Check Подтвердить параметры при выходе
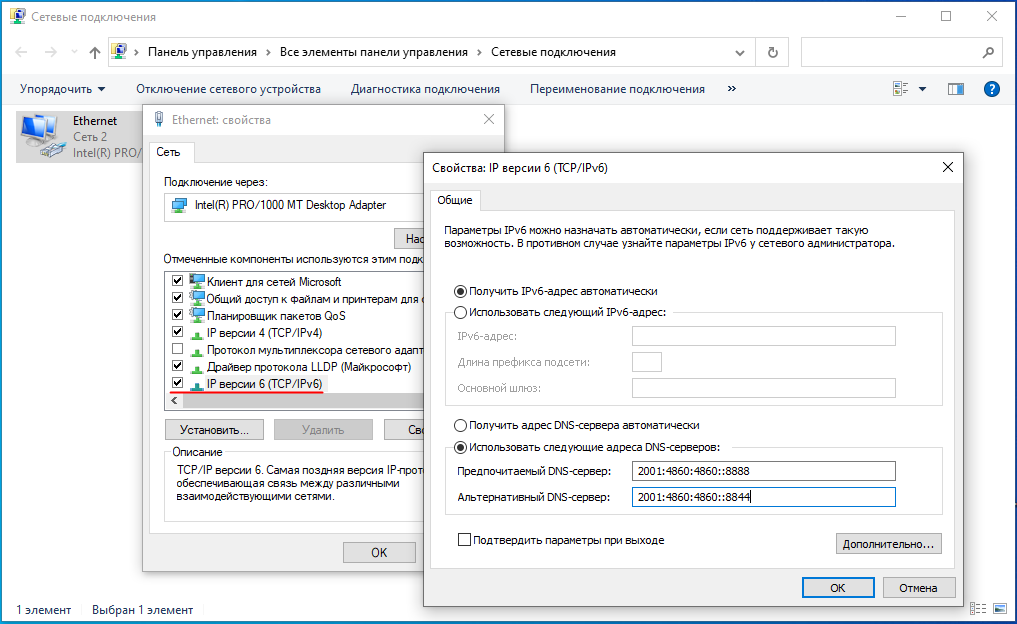This screenshot has height=624, width=1017. (x=464, y=540)
